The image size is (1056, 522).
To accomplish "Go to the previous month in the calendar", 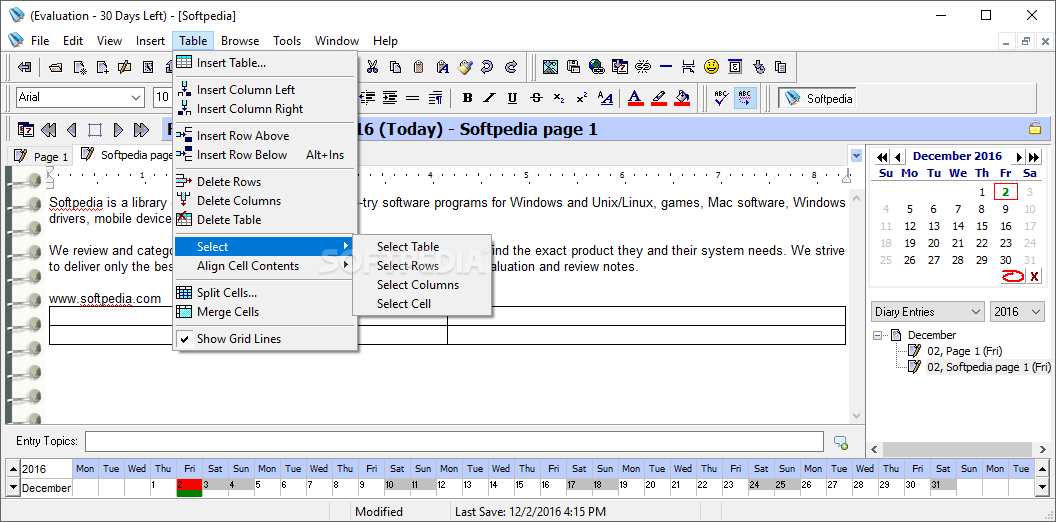I will pyautogui.click(x=898, y=157).
